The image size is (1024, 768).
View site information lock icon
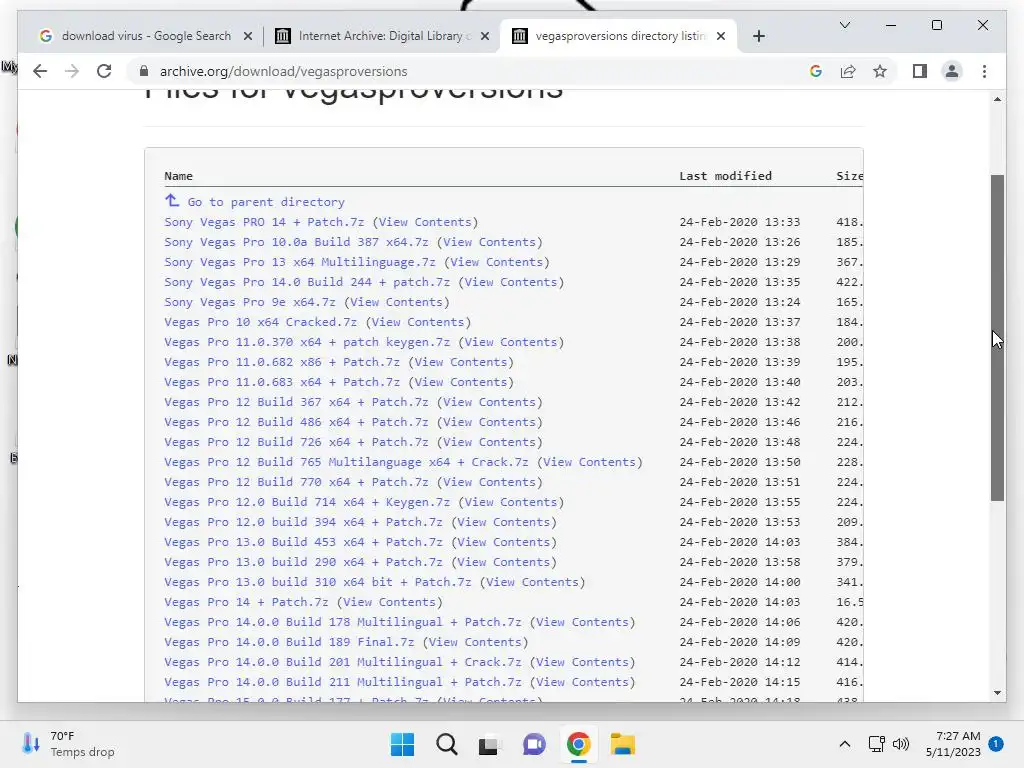[x=144, y=71]
